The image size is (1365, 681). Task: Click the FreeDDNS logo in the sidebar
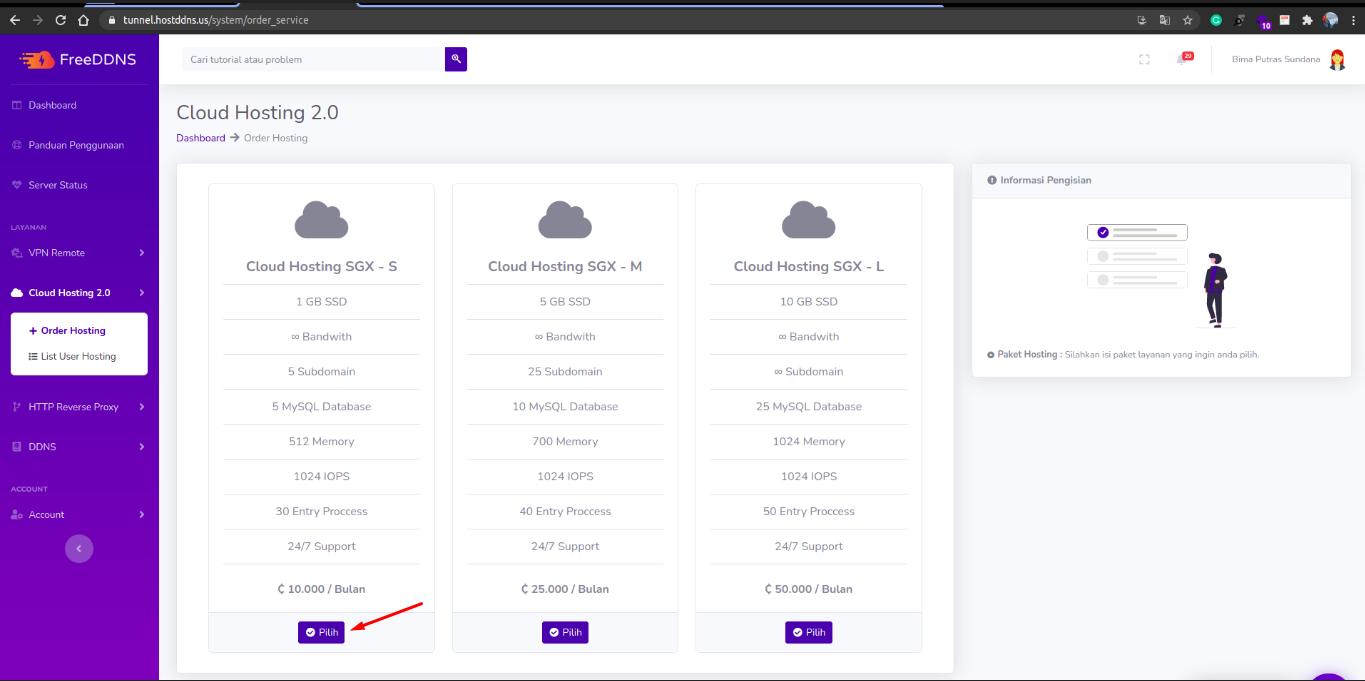tap(80, 59)
